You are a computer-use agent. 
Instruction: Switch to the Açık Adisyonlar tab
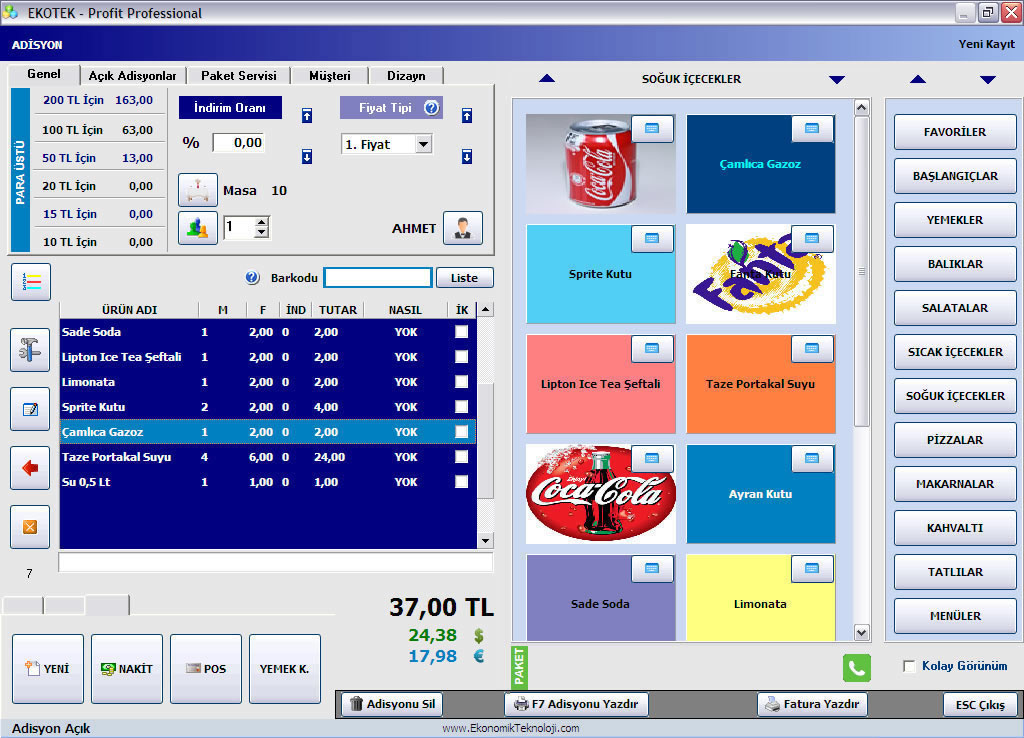(133, 76)
